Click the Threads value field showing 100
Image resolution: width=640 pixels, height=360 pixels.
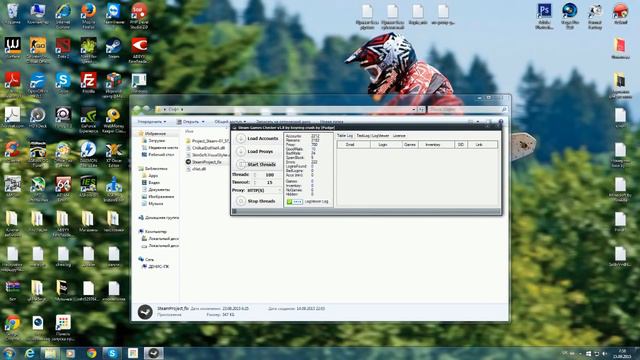269,175
